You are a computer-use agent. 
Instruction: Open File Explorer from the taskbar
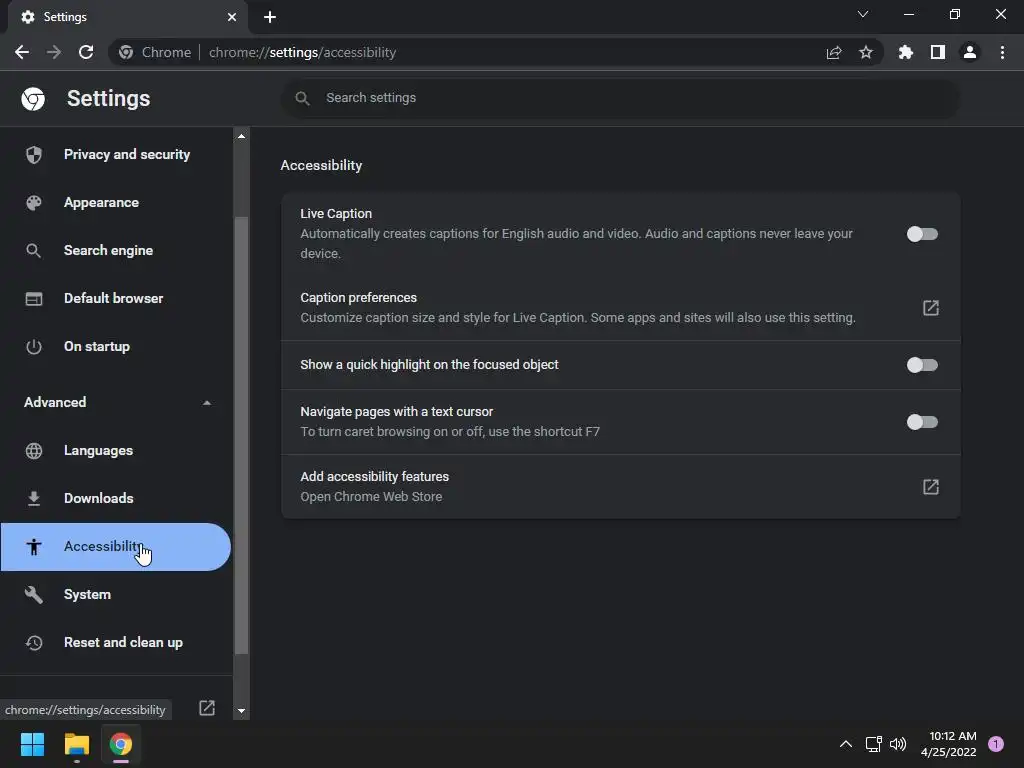76,744
